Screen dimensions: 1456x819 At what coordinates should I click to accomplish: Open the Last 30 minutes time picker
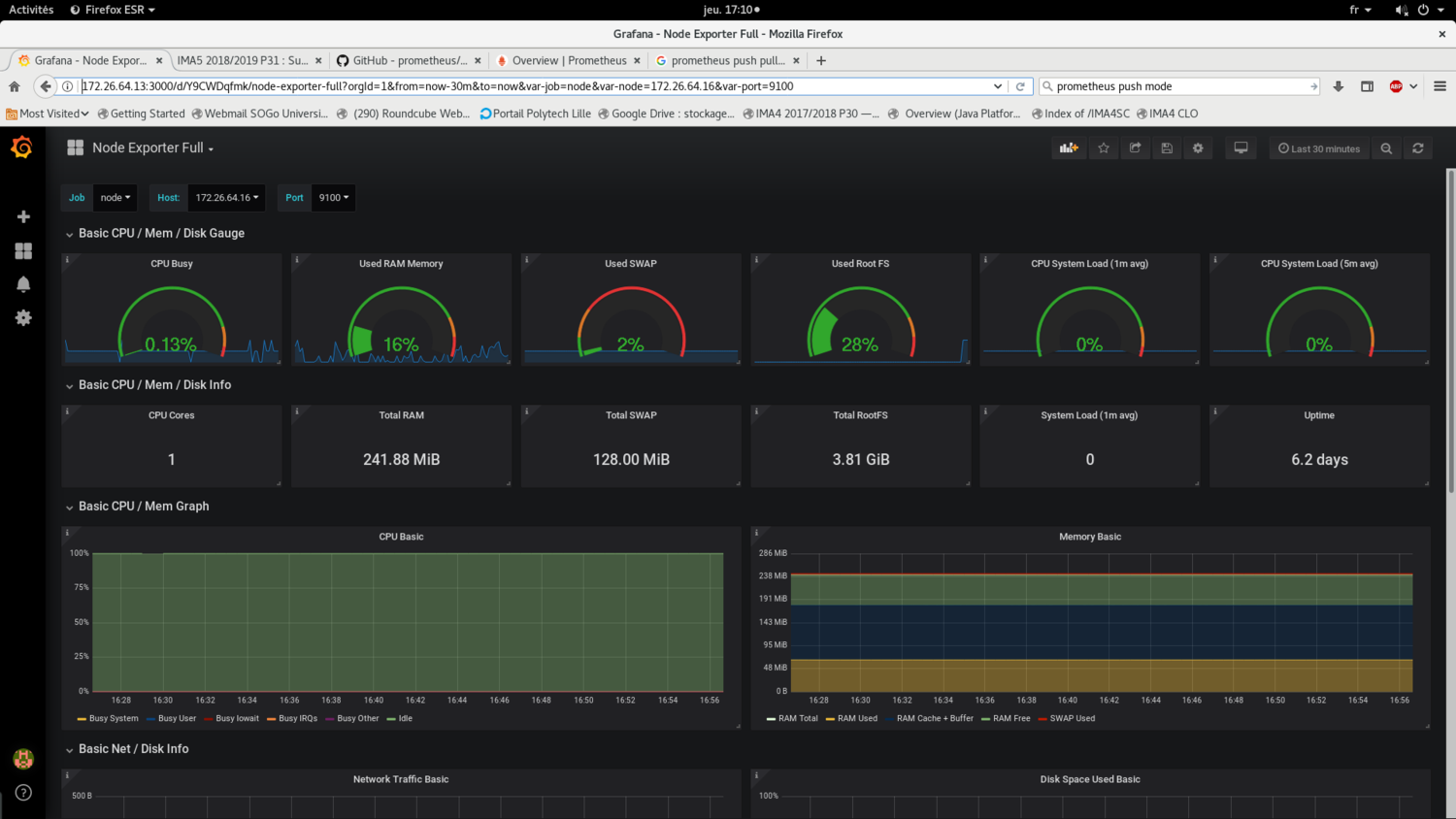pos(1318,148)
